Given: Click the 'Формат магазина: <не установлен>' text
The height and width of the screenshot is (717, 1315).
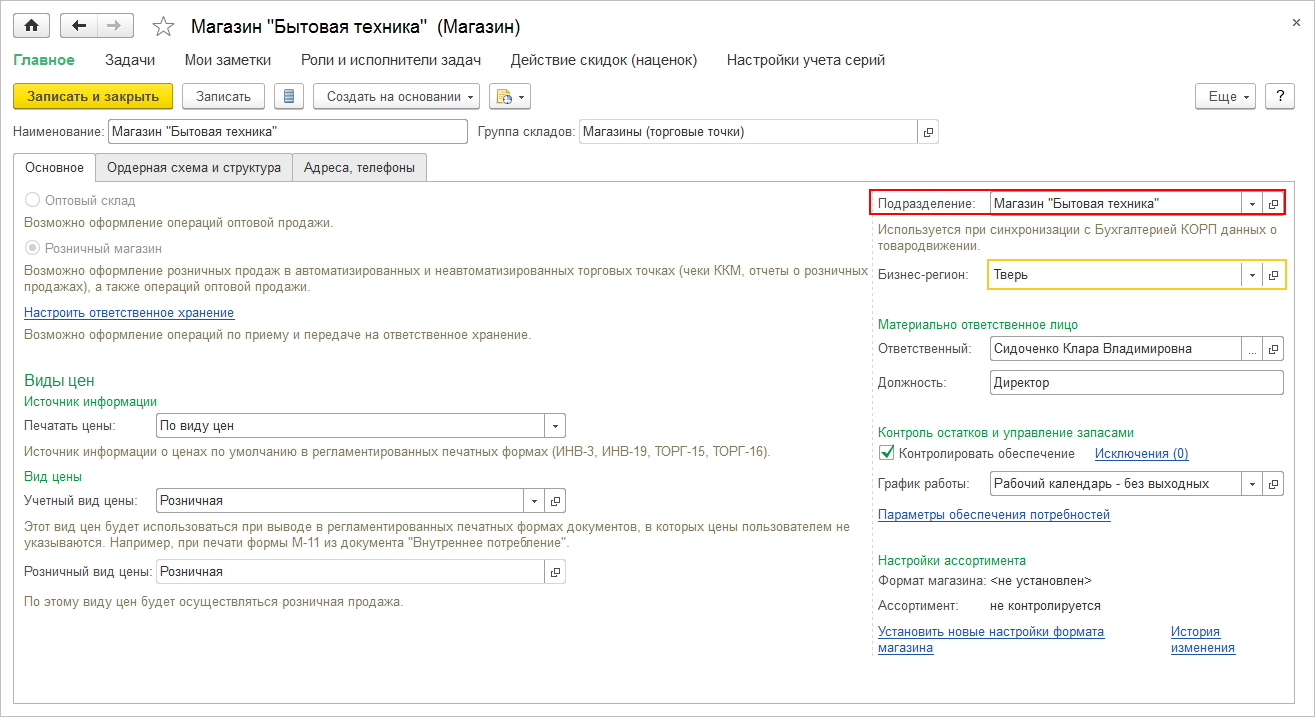Looking at the screenshot, I should (985, 580).
